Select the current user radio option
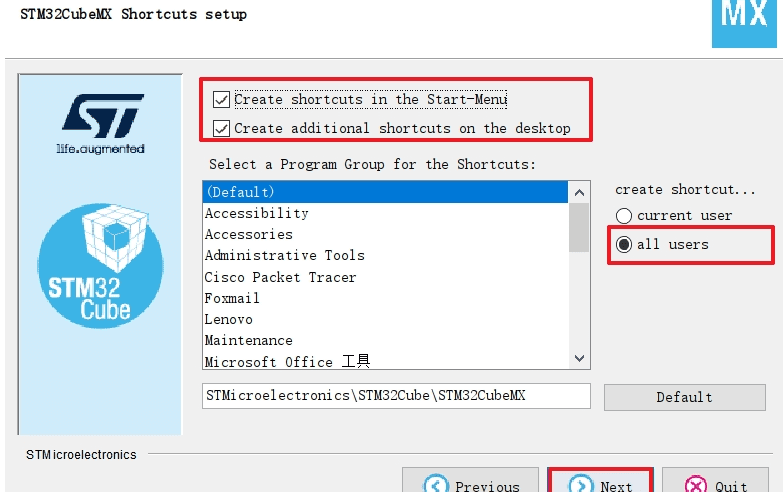This screenshot has width=783, height=492. coord(624,215)
